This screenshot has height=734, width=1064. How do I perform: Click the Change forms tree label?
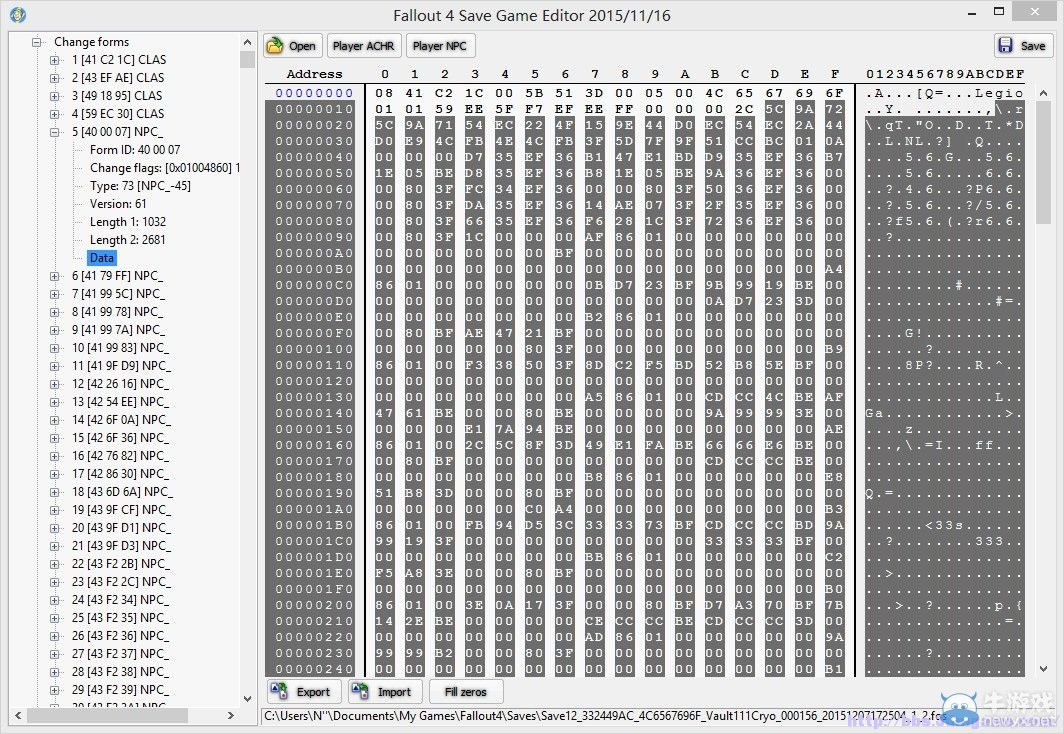tap(91, 42)
